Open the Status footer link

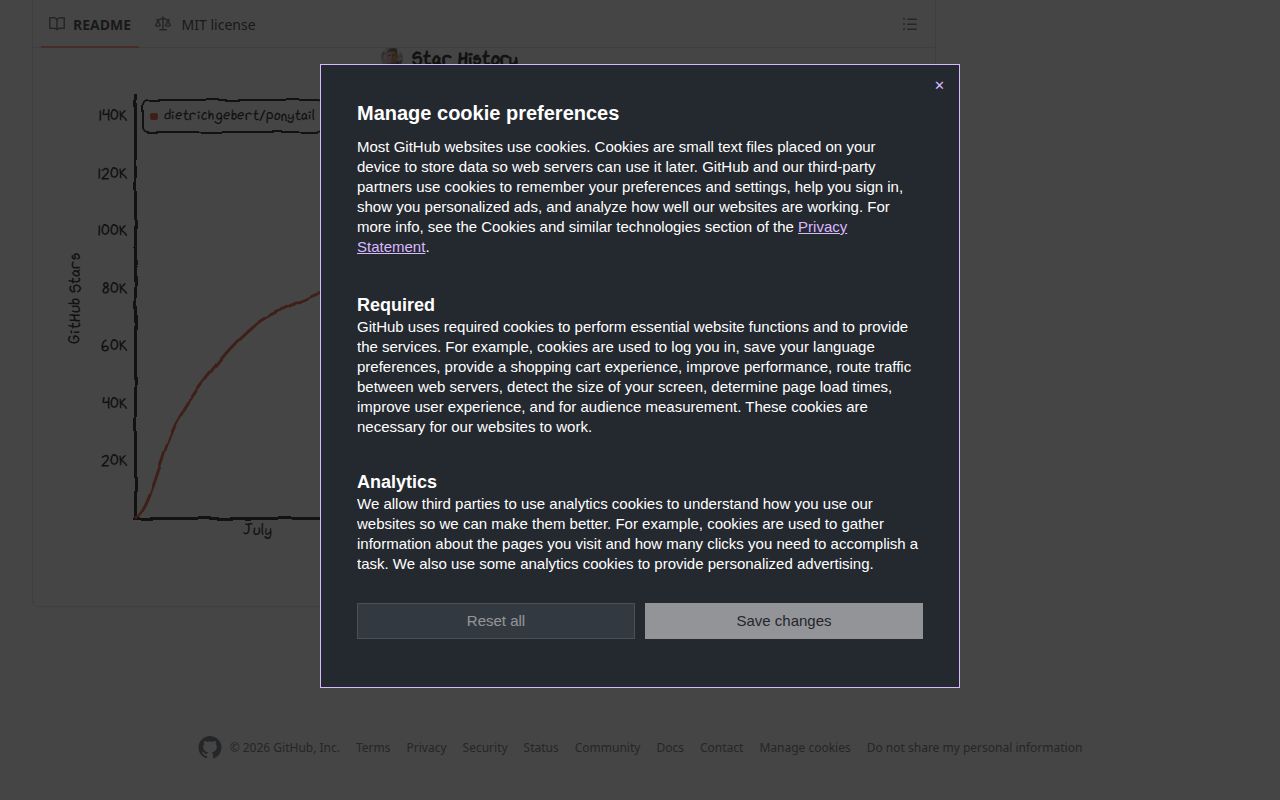pyautogui.click(x=541, y=747)
